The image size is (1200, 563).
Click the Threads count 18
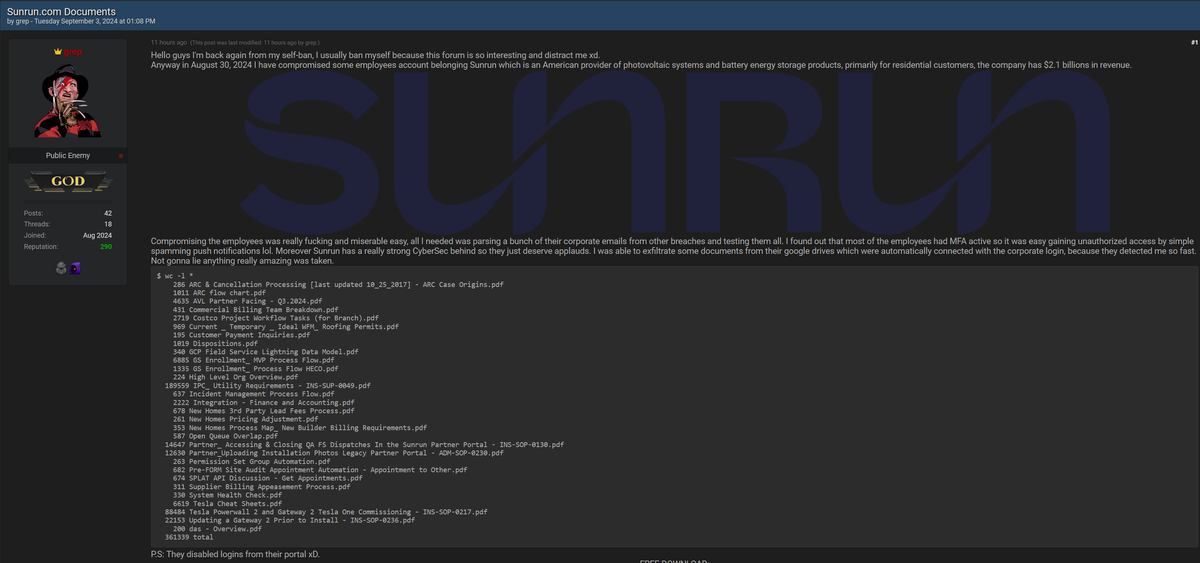(x=108, y=224)
